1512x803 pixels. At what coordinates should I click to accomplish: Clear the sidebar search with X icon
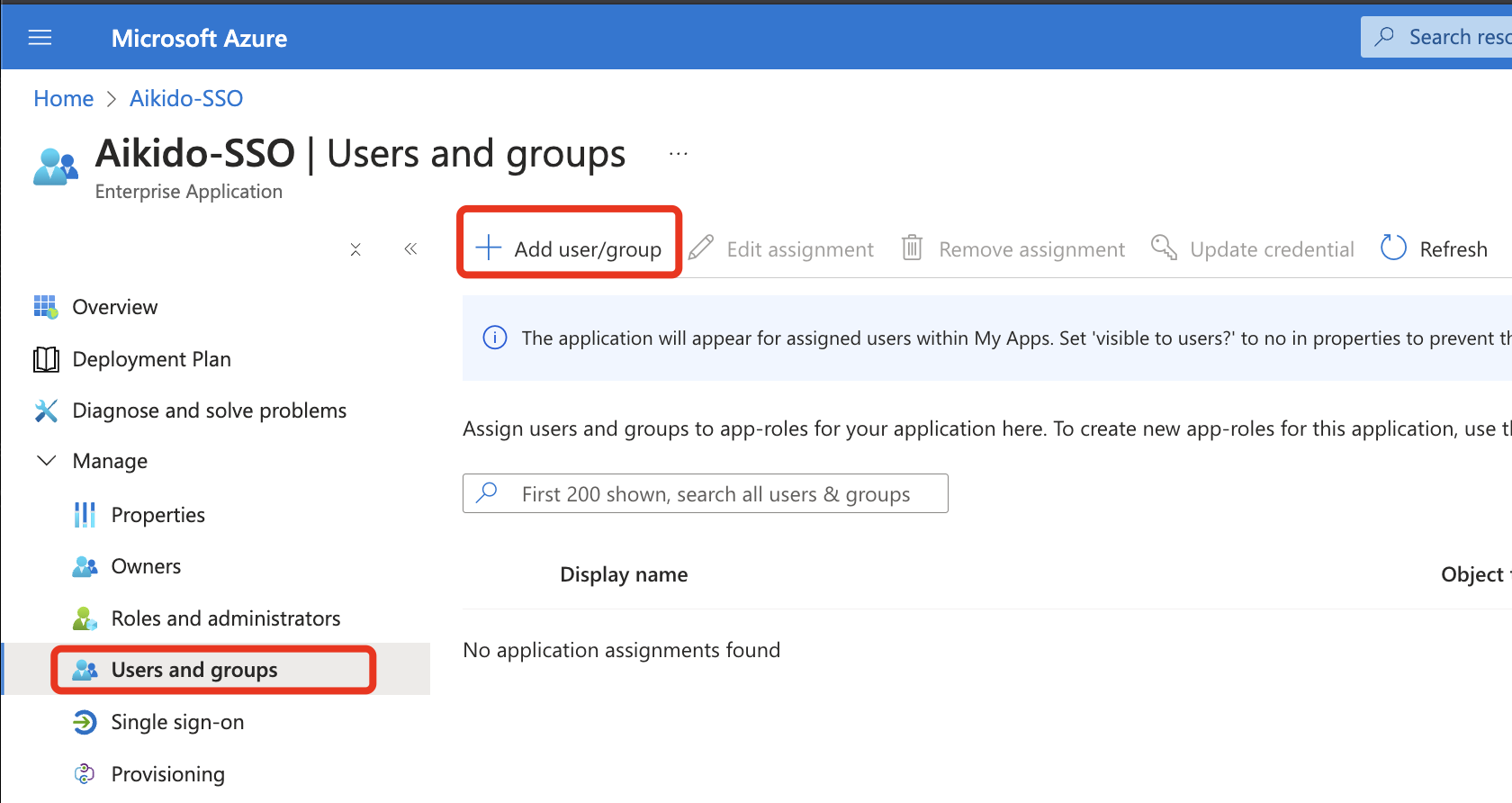point(355,249)
